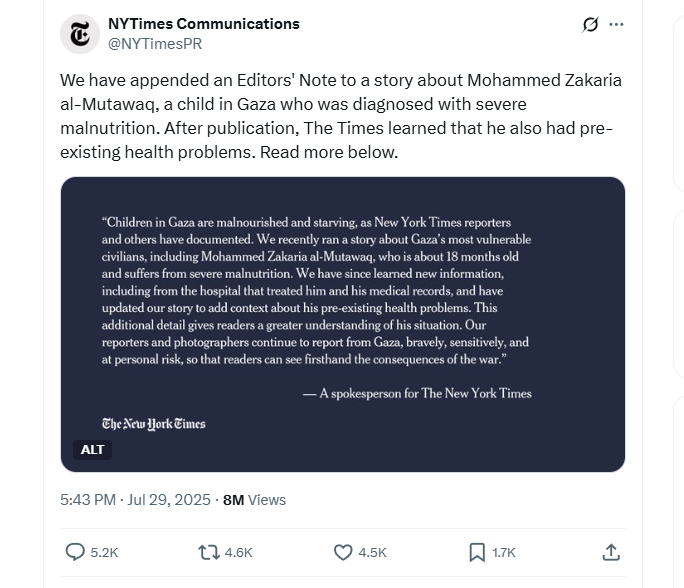The image size is (684, 588).
Task: Click the 1.7K bookmarks count
Action: coord(504,552)
